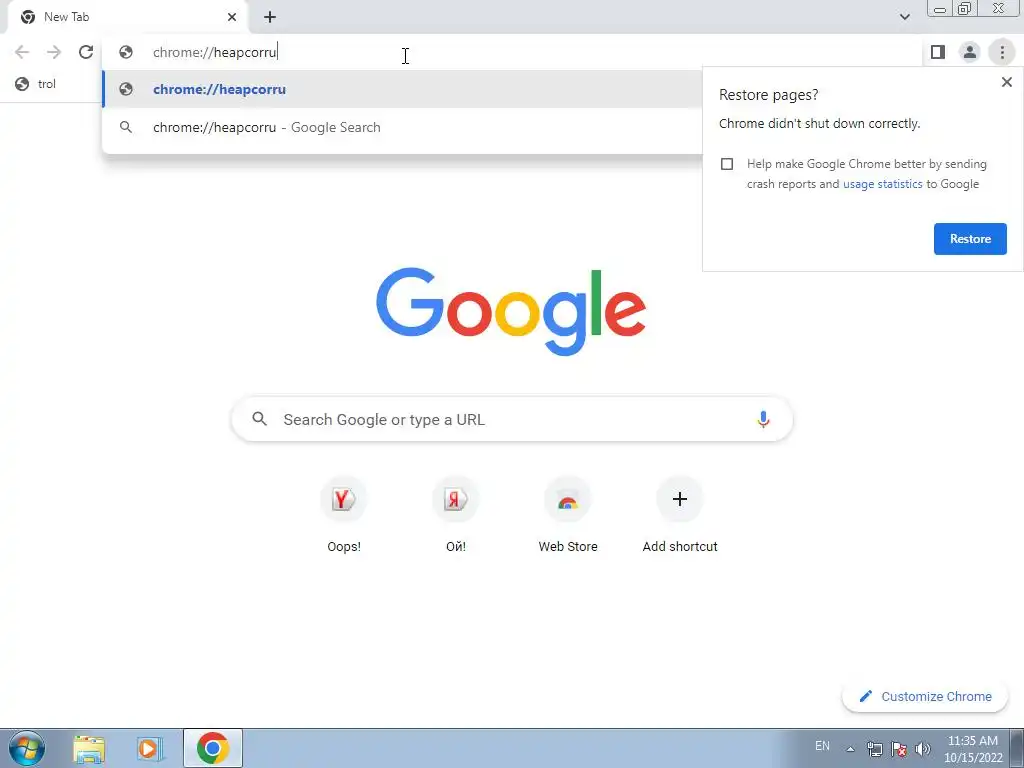Open Chrome's three-dot menu

pyautogui.click(x=1002, y=52)
